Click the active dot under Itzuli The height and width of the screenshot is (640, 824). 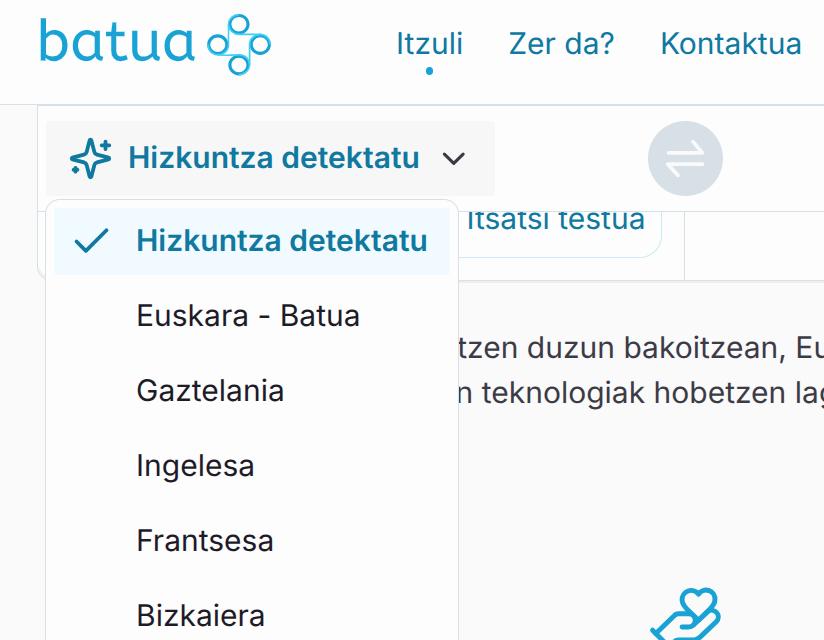tap(429, 71)
